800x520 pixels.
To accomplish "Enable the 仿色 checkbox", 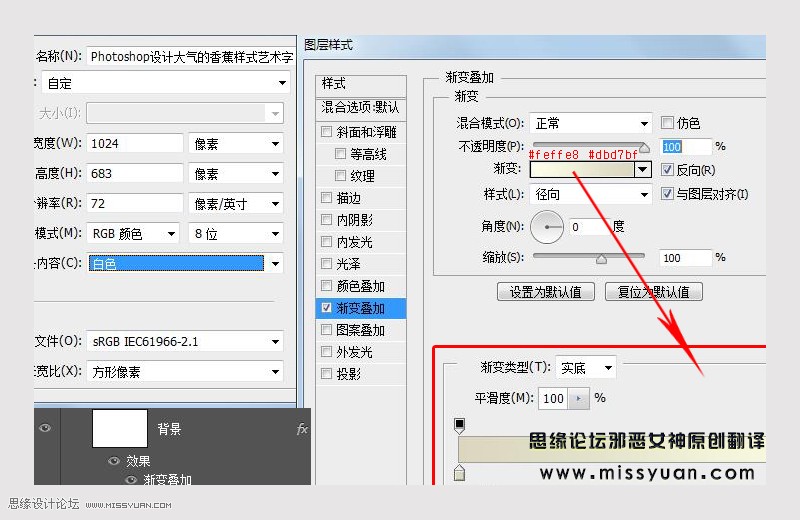I will tap(666, 122).
